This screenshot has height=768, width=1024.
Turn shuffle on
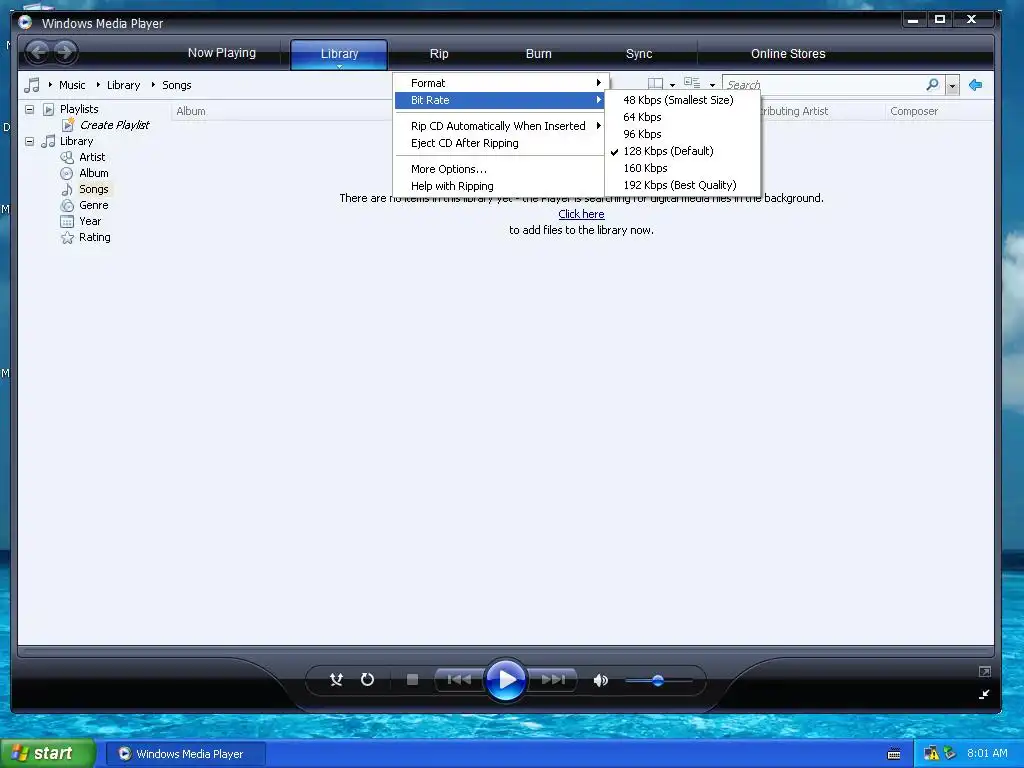coord(336,680)
